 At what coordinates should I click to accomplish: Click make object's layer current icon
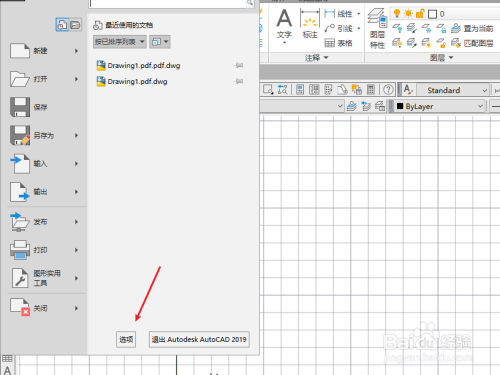coord(352,106)
